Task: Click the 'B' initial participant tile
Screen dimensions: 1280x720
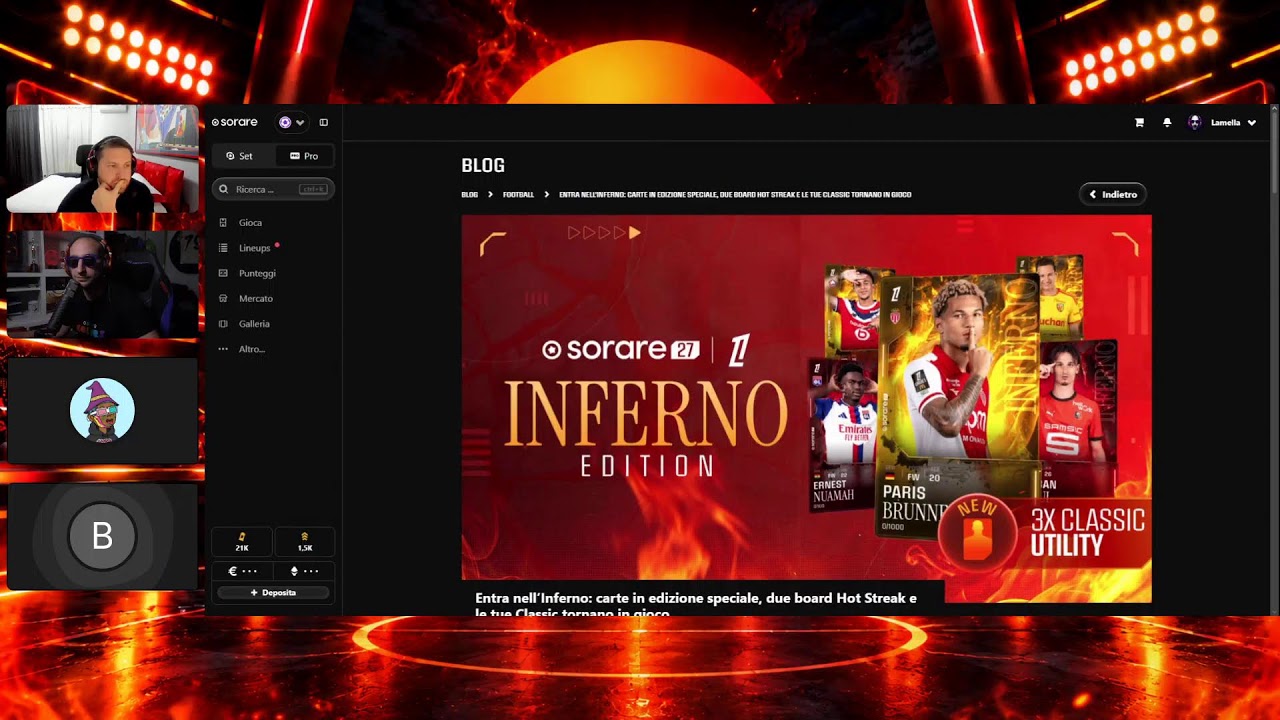Action: (x=103, y=537)
